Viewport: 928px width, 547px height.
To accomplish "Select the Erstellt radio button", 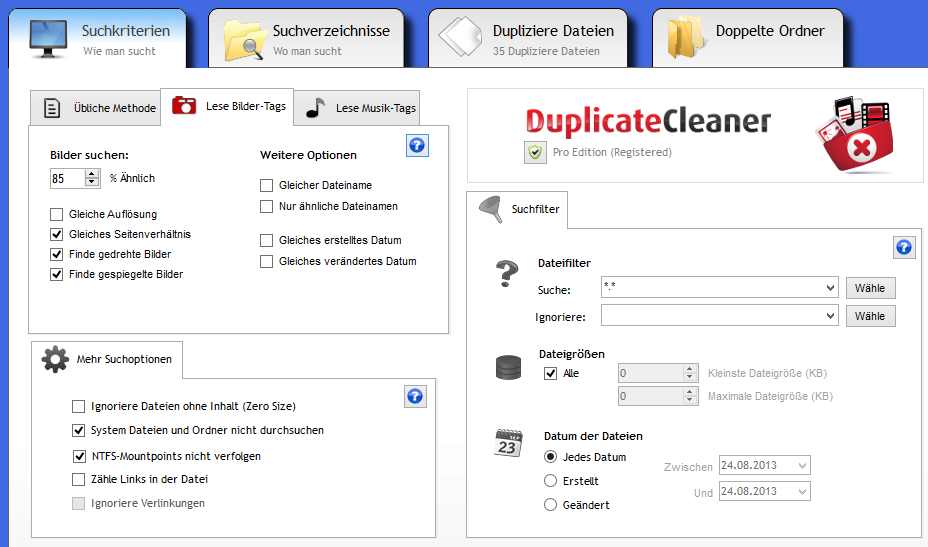I will pyautogui.click(x=550, y=481).
